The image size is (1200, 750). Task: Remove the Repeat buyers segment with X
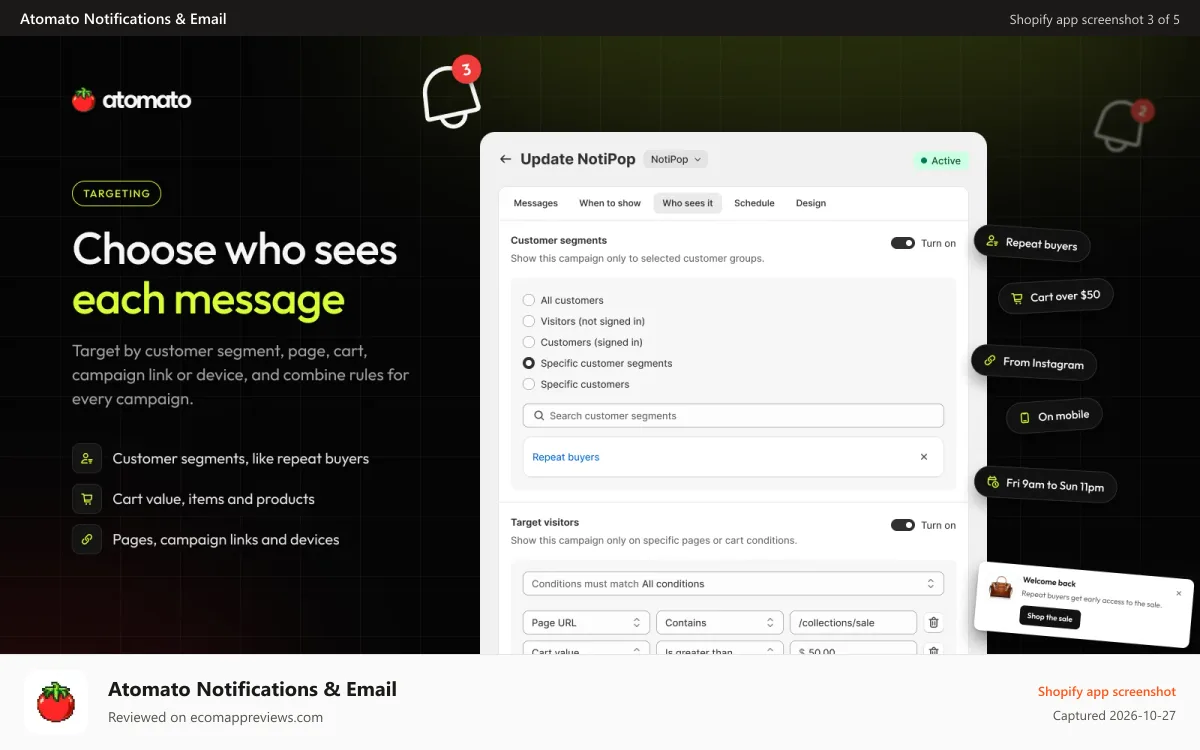pyautogui.click(x=924, y=457)
